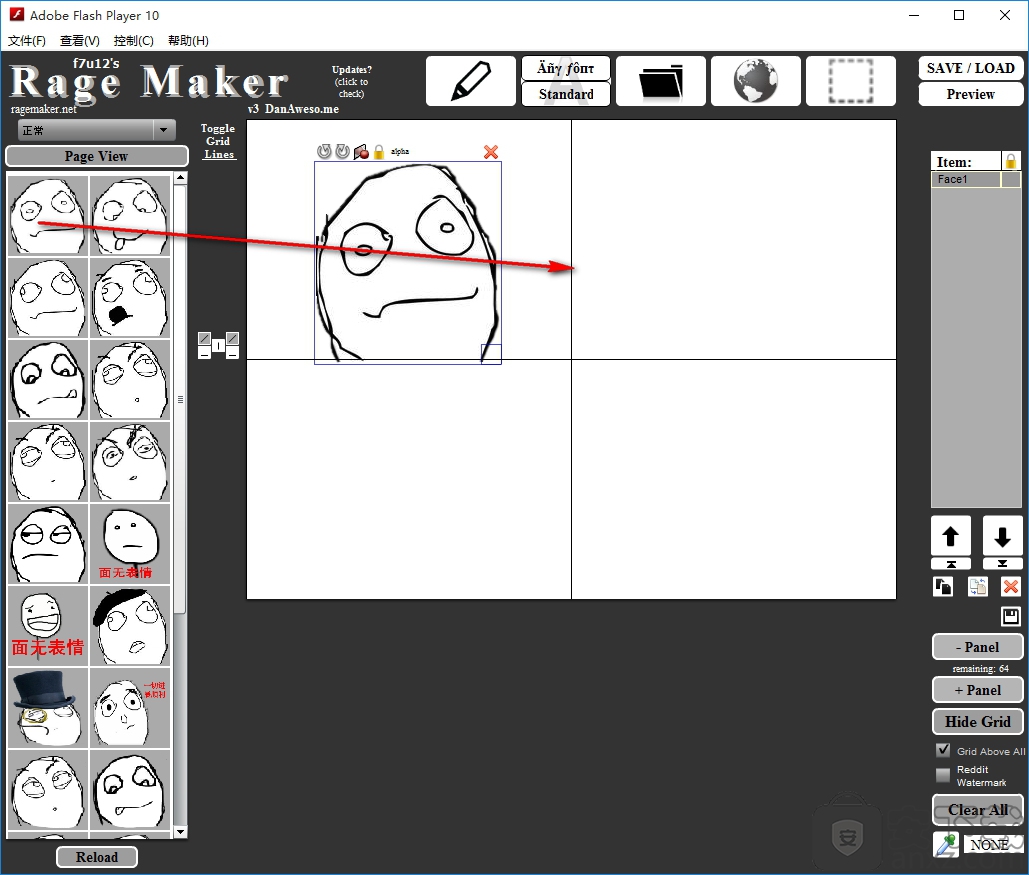Add a panel with + Panel

click(x=977, y=690)
